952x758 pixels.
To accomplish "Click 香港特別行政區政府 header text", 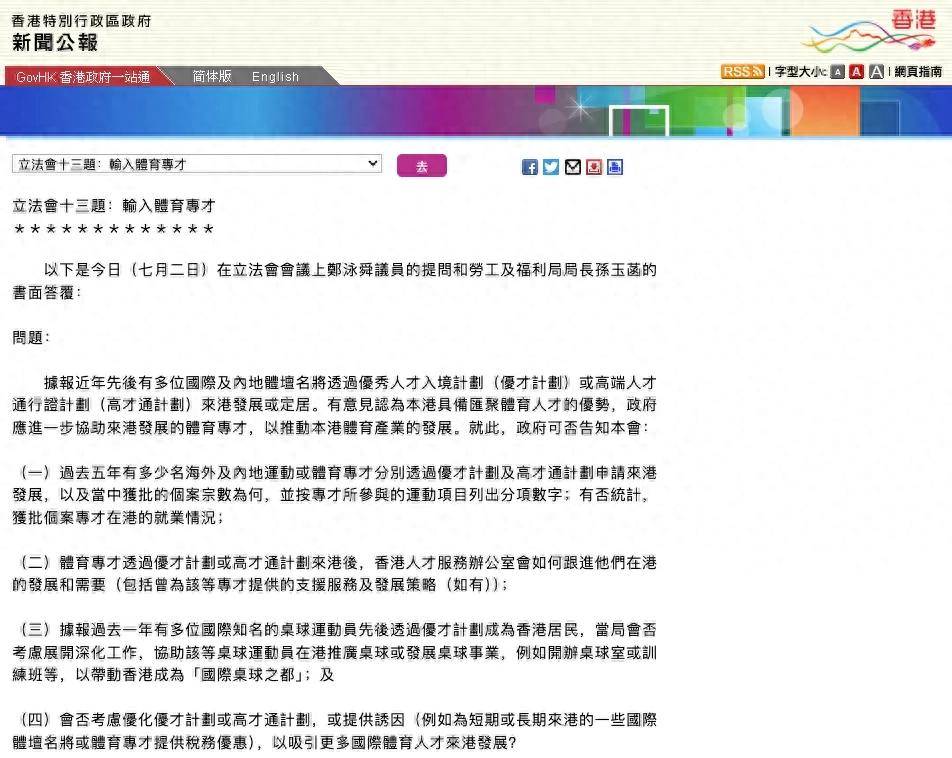I will coord(81,21).
